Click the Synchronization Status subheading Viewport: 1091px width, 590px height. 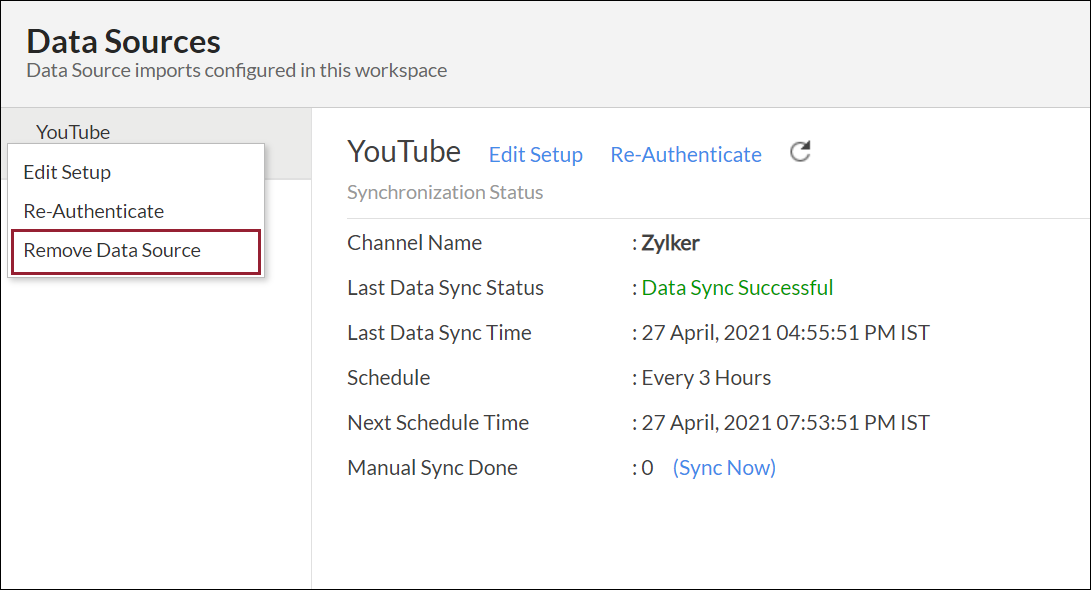coord(445,192)
